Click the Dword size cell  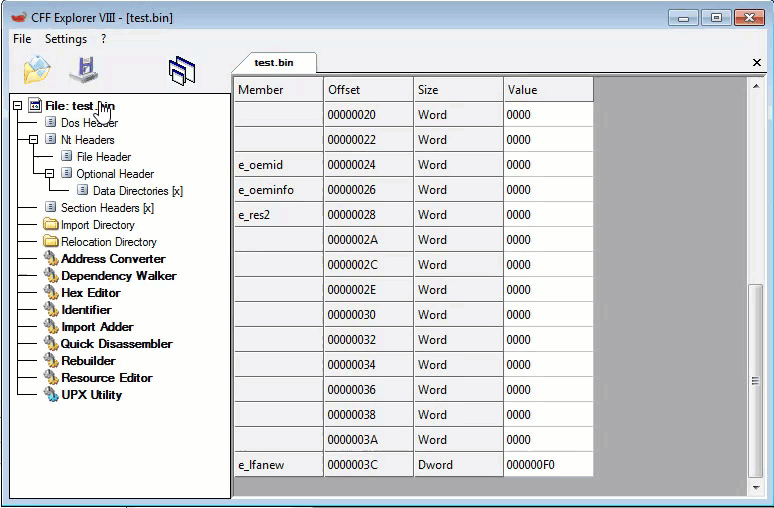tap(459, 465)
